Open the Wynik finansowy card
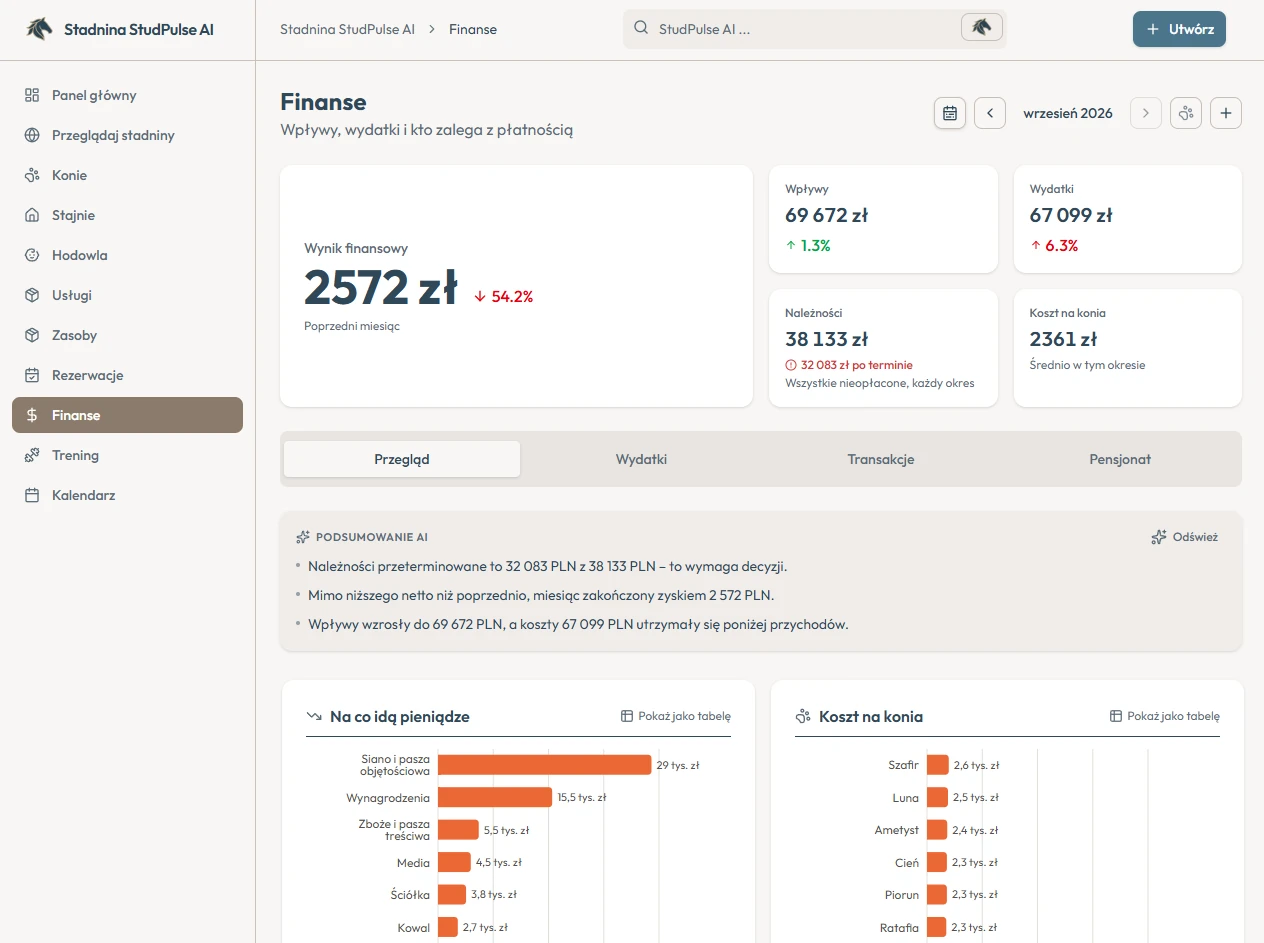 coord(516,286)
